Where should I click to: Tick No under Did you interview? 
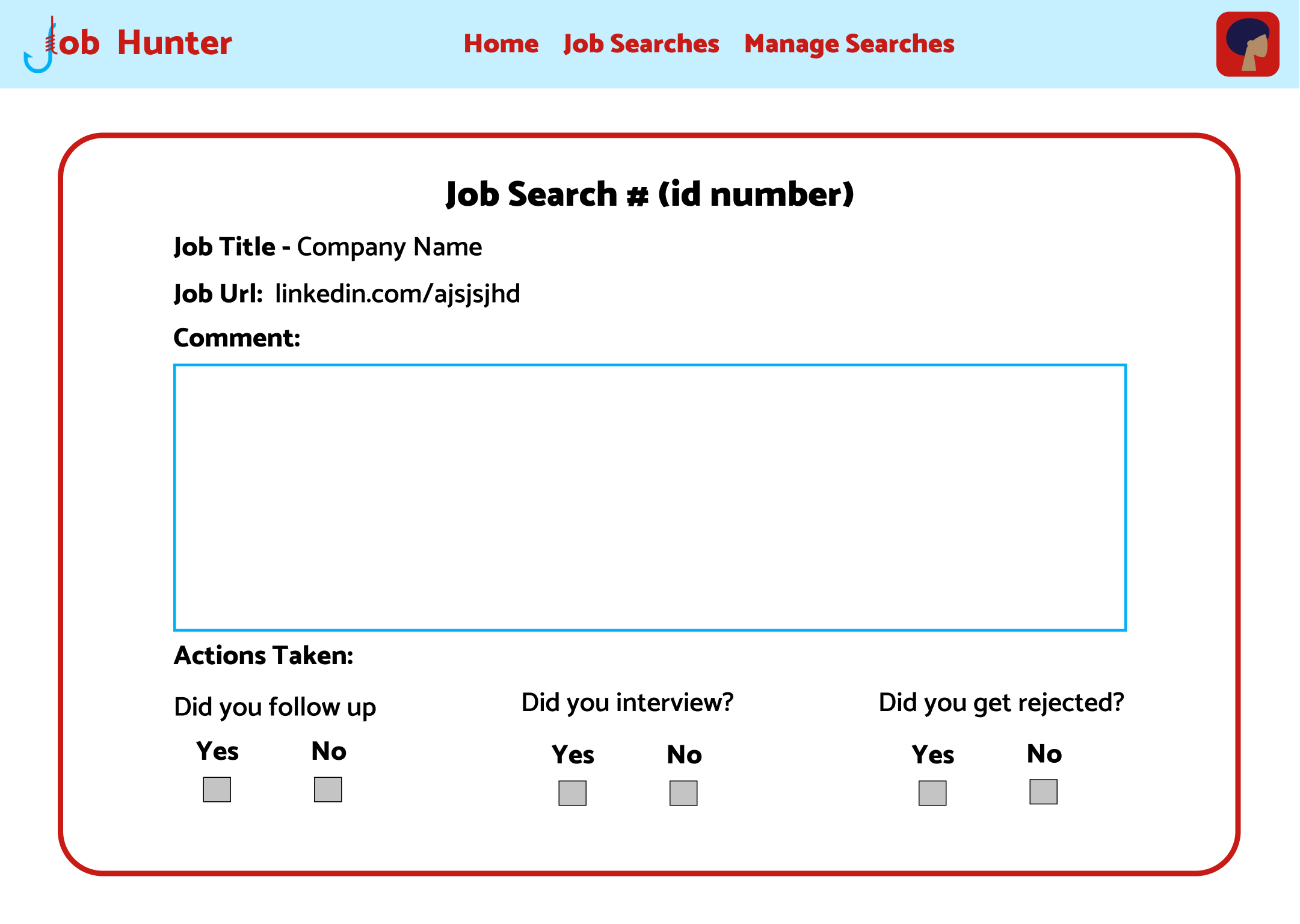tap(683, 793)
